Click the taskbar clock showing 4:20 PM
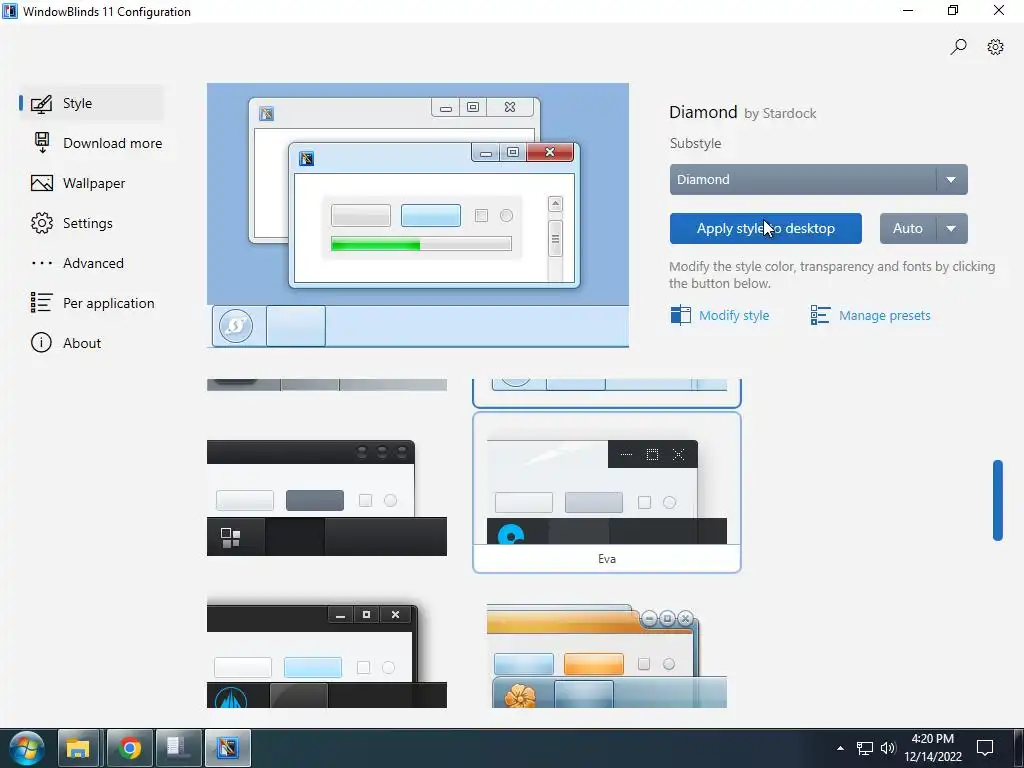The width and height of the screenshot is (1024, 768). 933,748
